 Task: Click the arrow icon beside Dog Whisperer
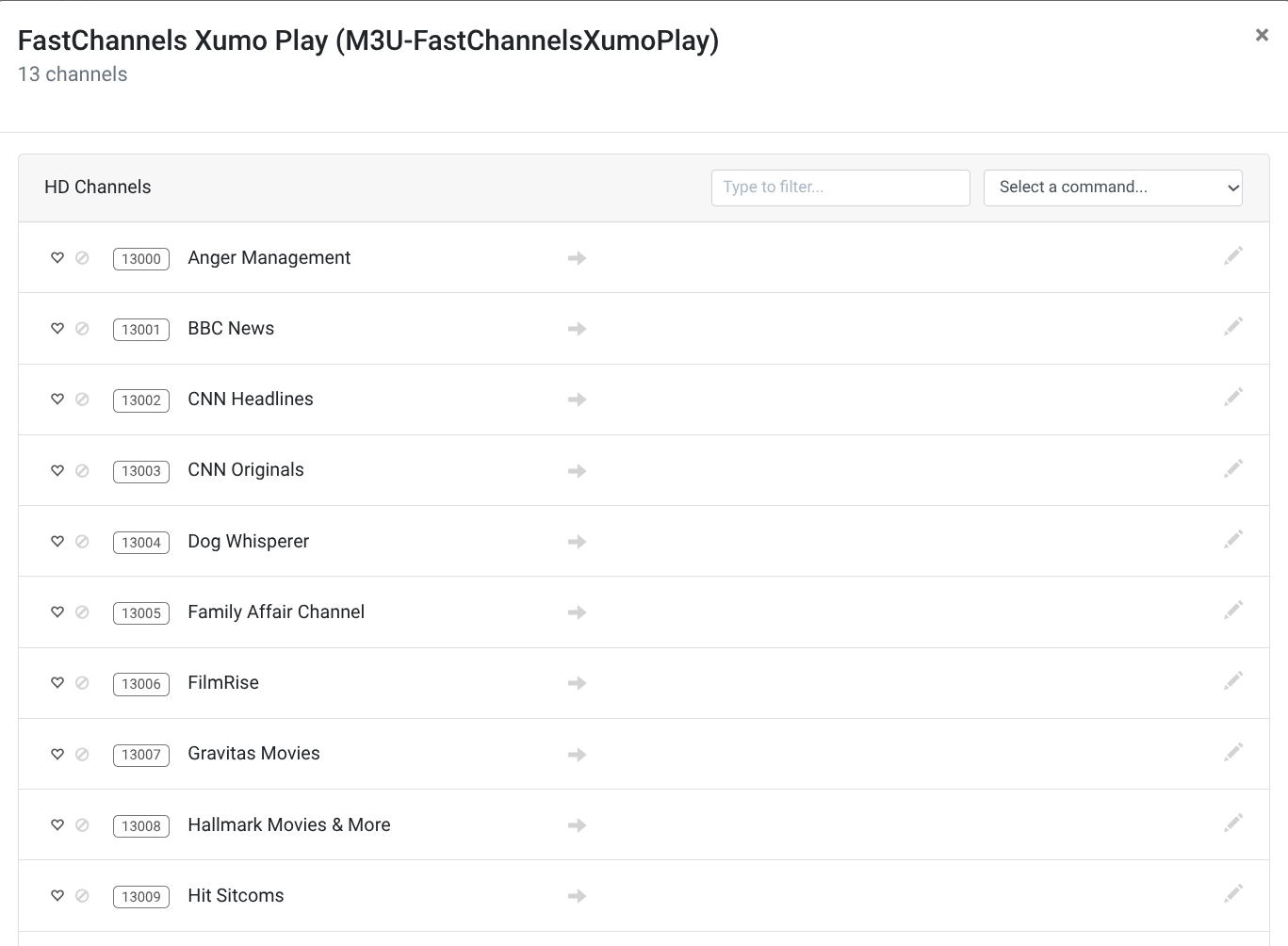(x=577, y=542)
